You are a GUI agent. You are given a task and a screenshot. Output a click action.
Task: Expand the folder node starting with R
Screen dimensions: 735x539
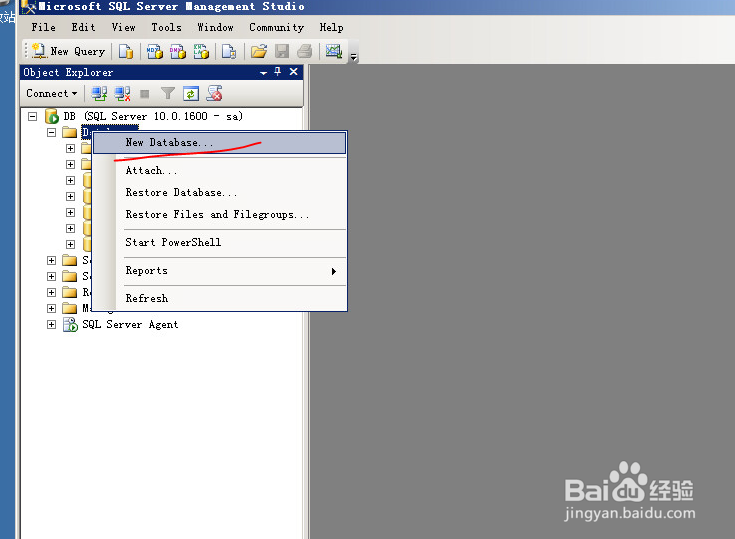point(52,292)
